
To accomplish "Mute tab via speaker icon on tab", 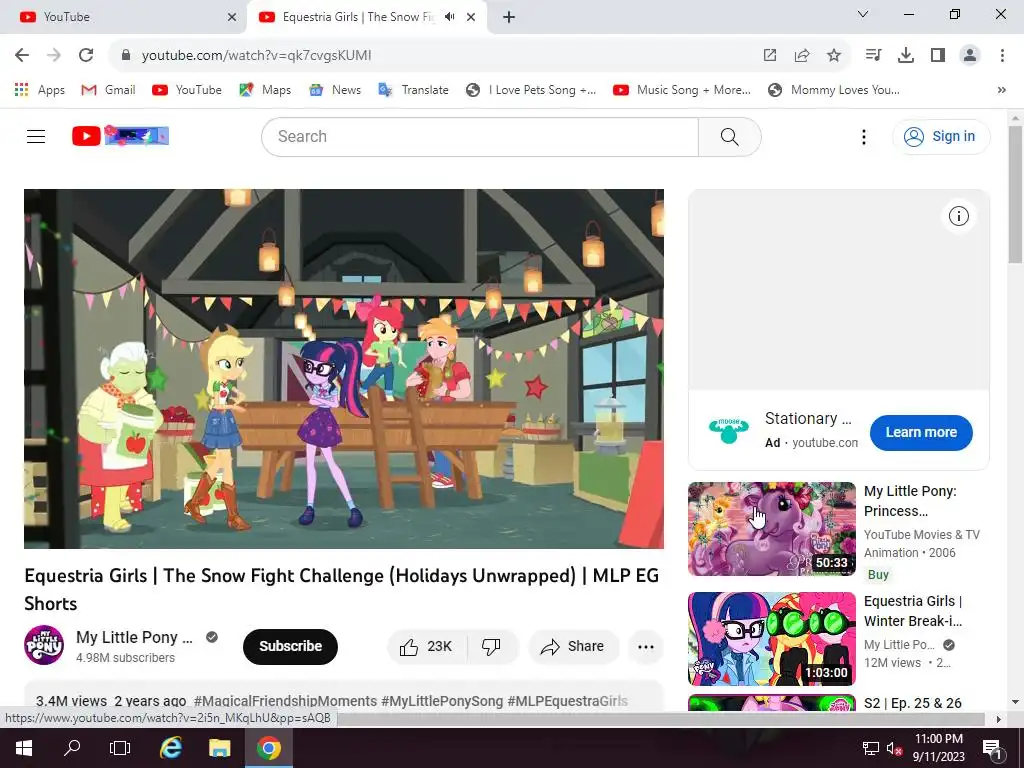I will pyautogui.click(x=449, y=17).
